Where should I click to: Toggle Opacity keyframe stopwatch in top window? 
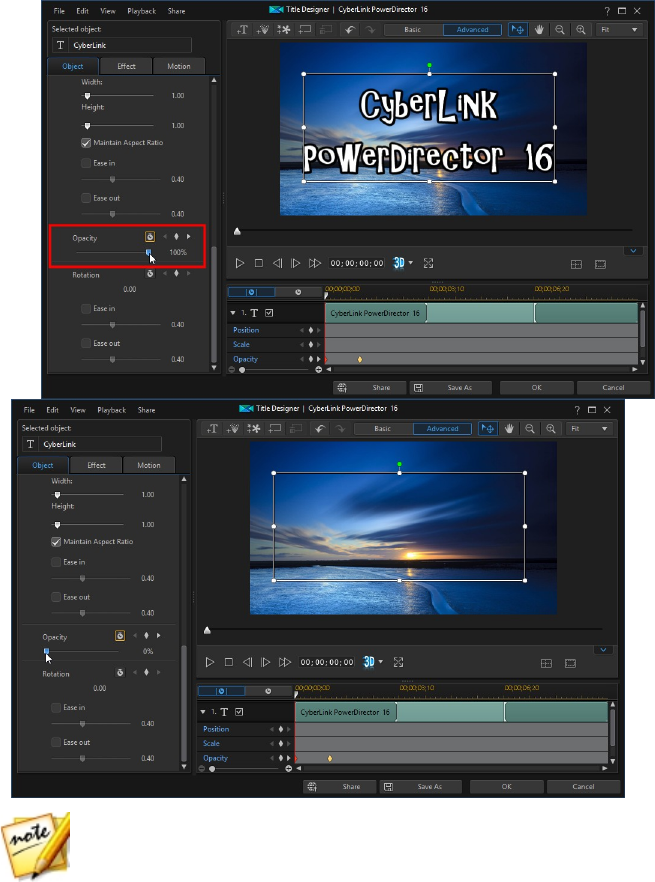click(150, 237)
